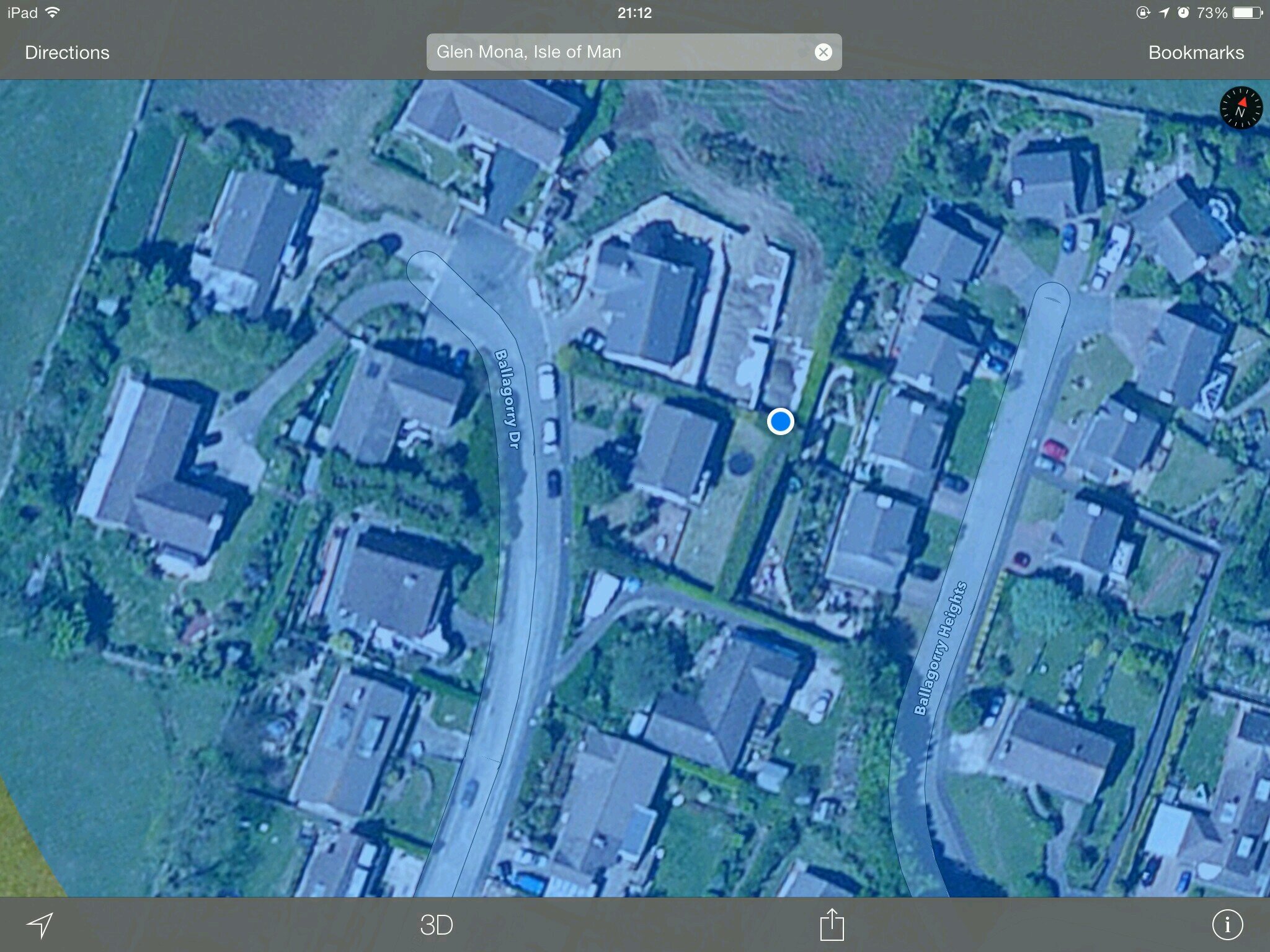Screen dimensions: 1270x952
Task: Tap the iPad label in status bar
Action: (x=23, y=12)
